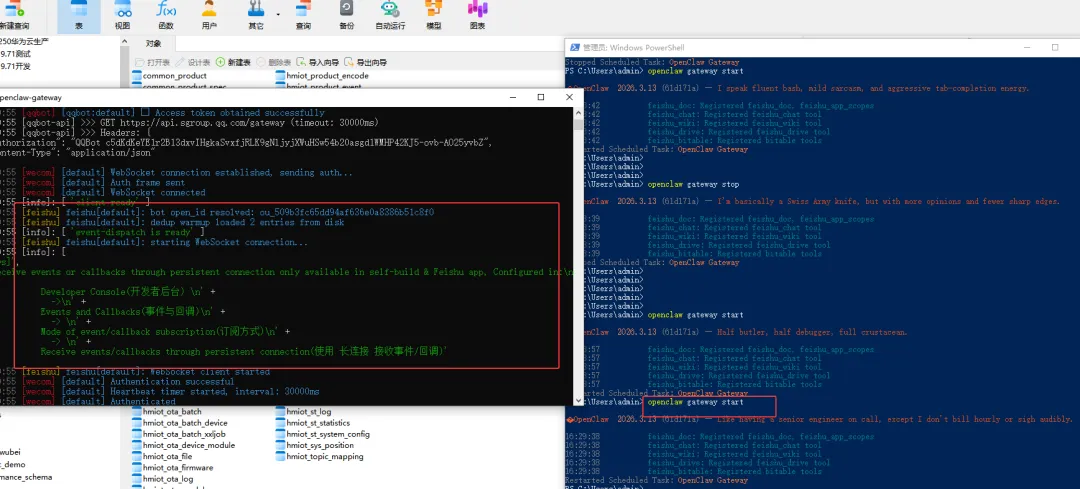Select the hmiot_st_system_config table

[323, 434]
